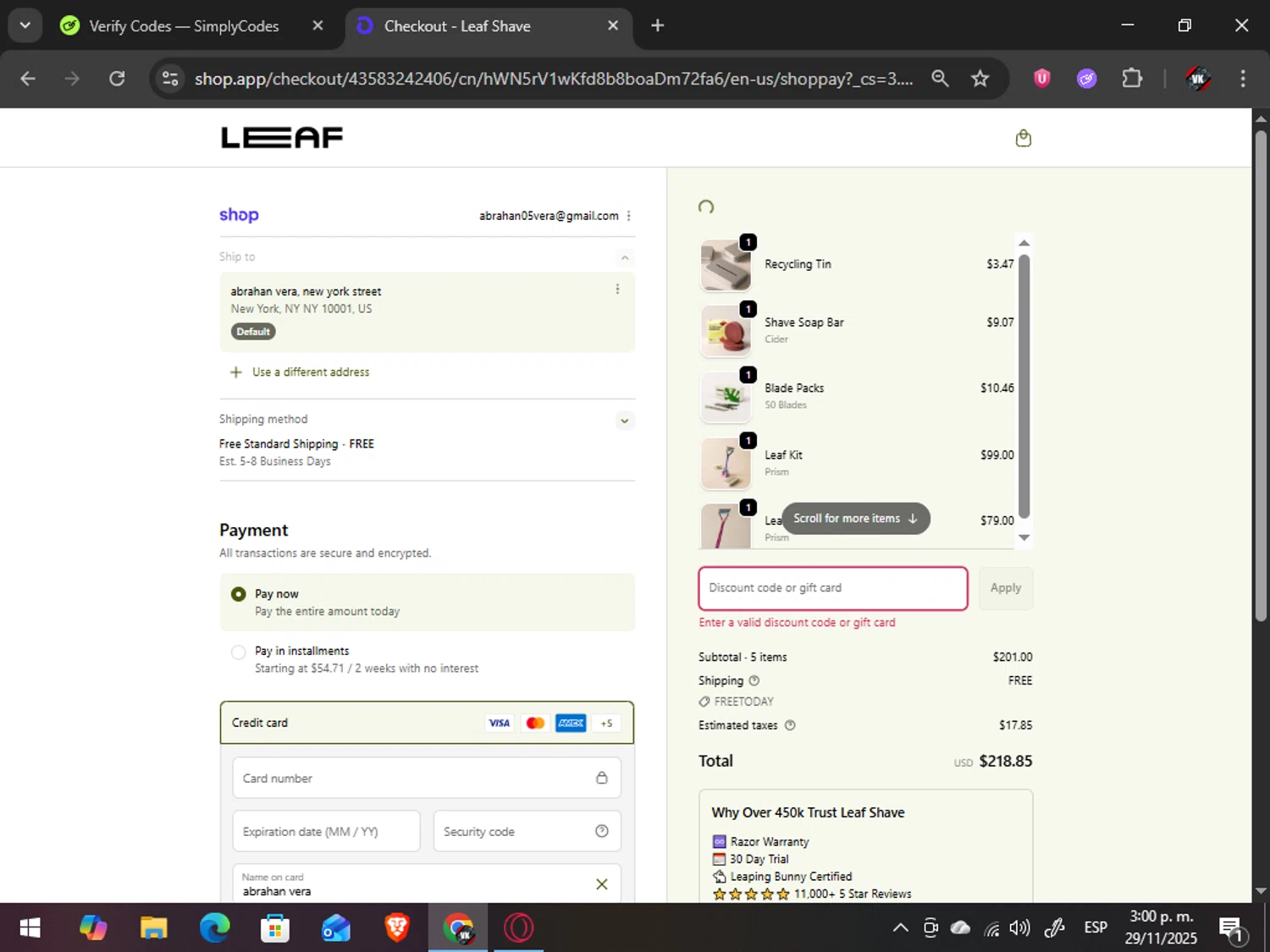Launch Microsoft Edge from taskbar

click(214, 928)
